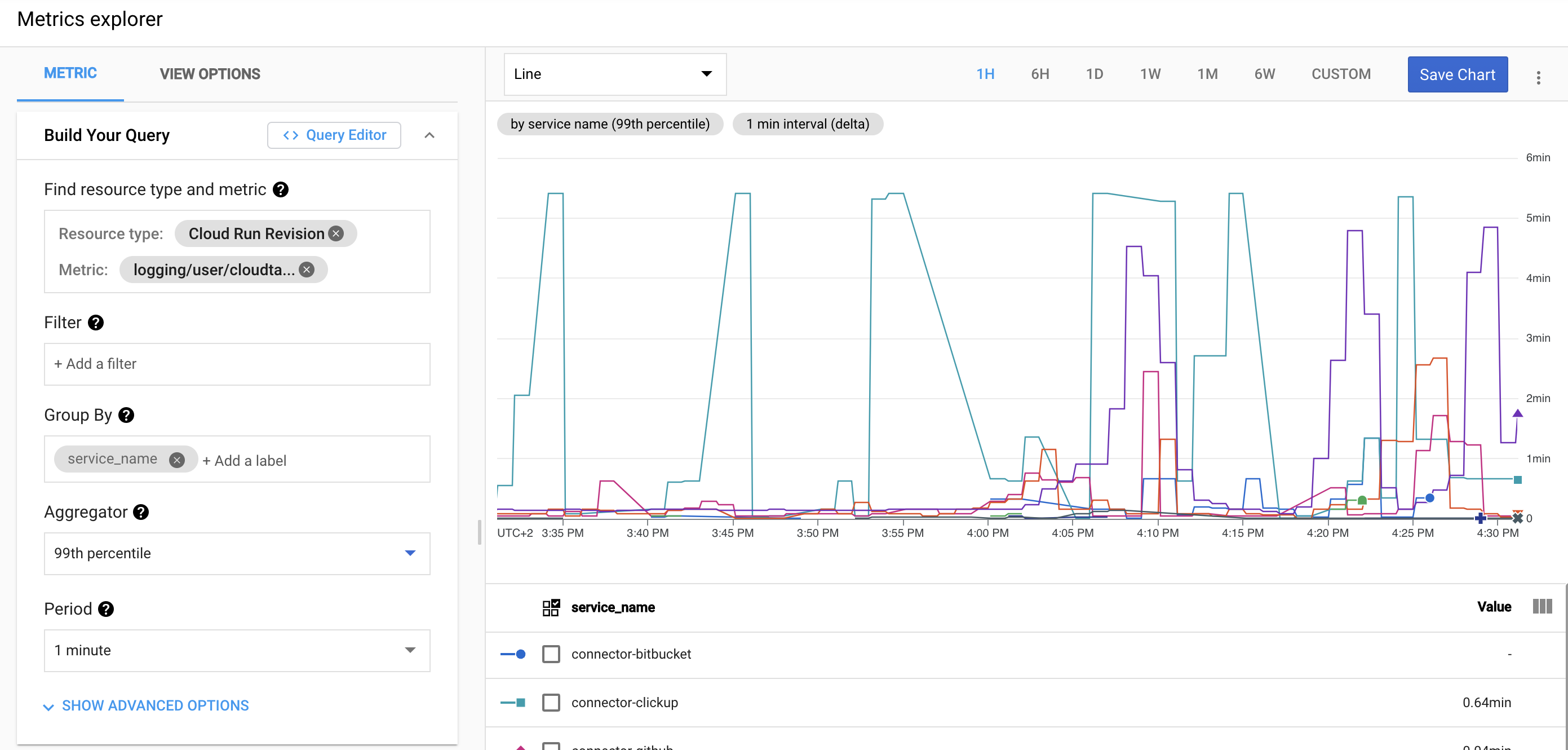Image resolution: width=1568 pixels, height=750 pixels.
Task: Switch to the VIEW OPTIONS tab
Action: click(210, 74)
